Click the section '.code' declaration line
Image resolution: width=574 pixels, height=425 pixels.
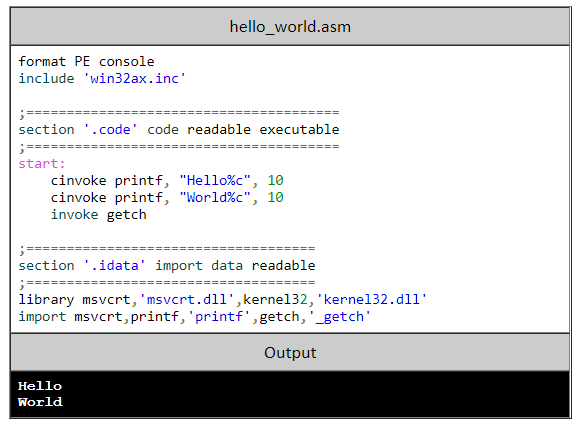(x=179, y=130)
